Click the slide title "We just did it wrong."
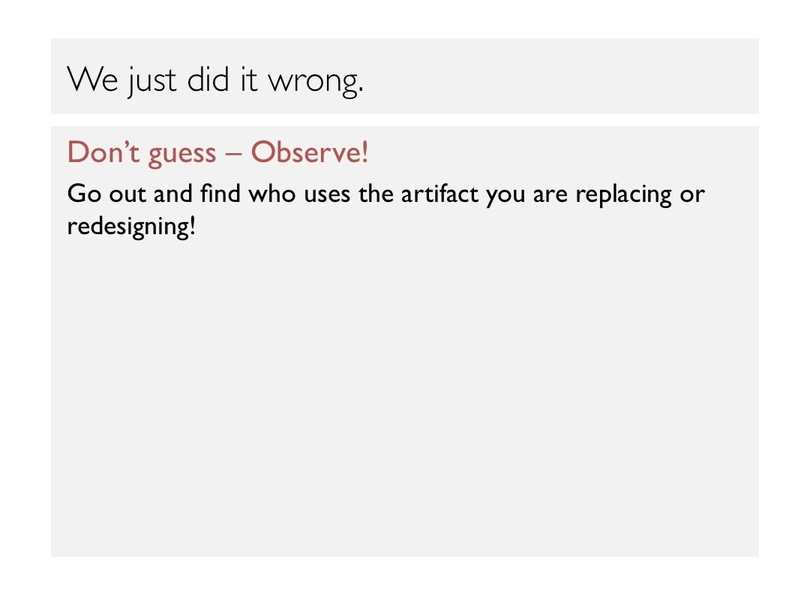Viewport: 810px width, 608px height. click(215, 80)
